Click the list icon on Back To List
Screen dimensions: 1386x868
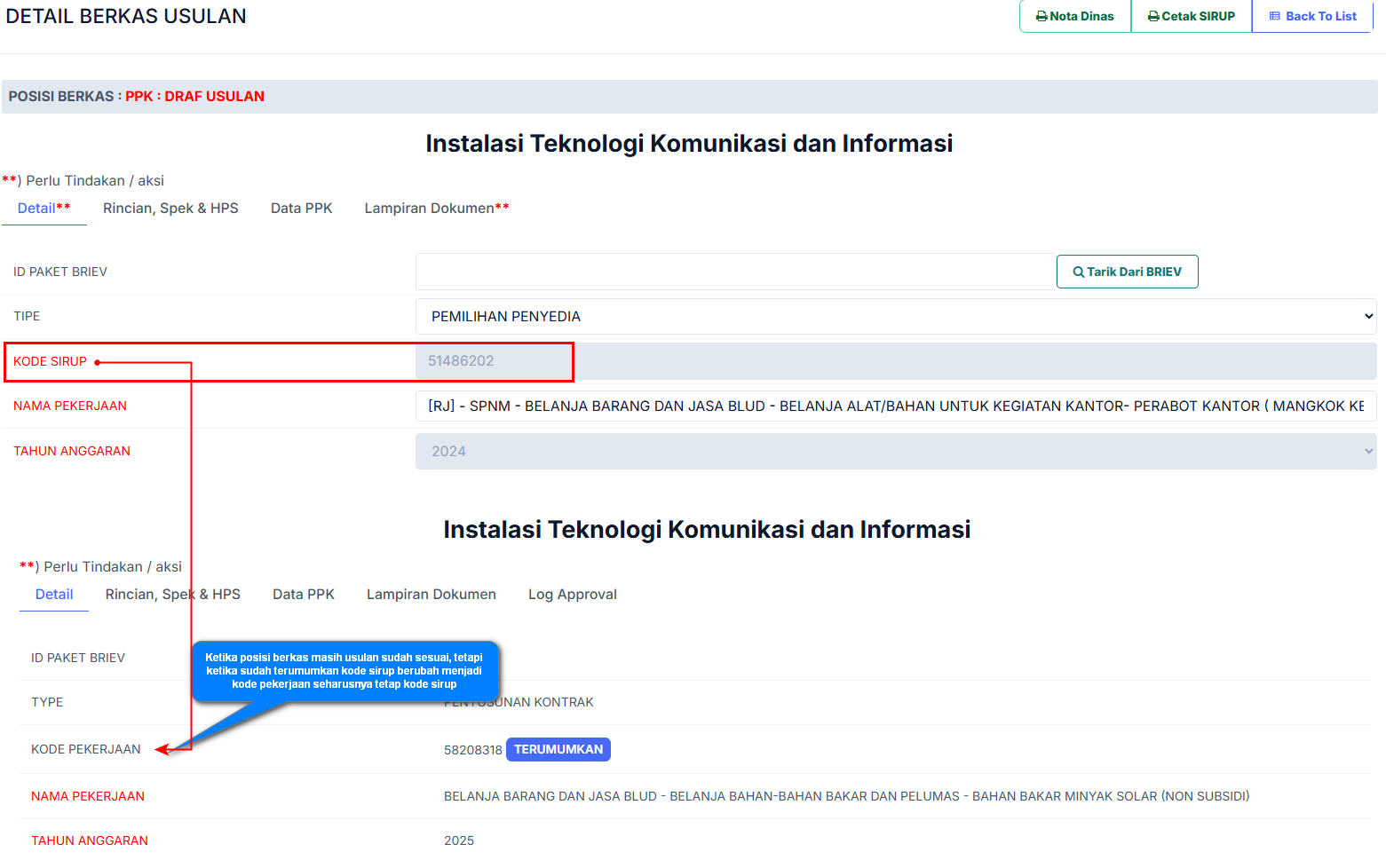(x=1275, y=17)
